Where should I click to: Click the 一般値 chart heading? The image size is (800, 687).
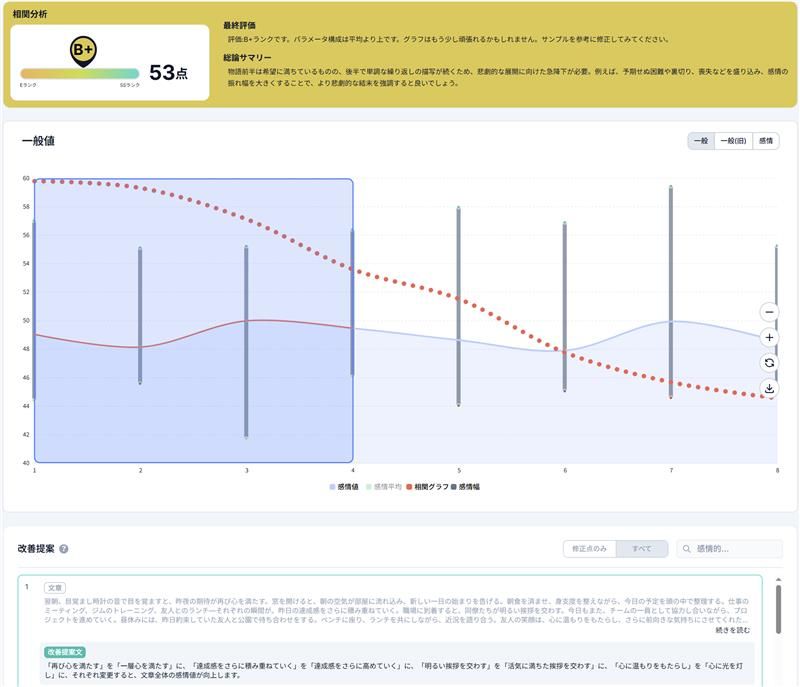pyautogui.click(x=38, y=141)
